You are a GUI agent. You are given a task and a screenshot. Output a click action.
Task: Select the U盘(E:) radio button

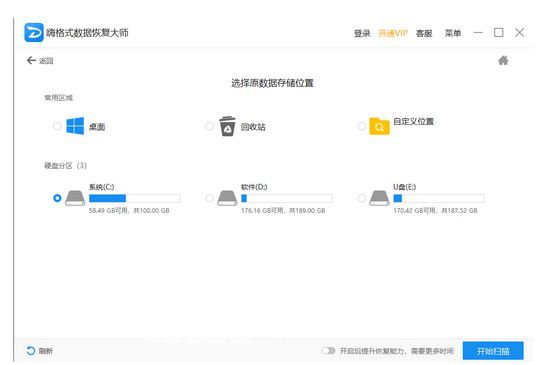click(362, 198)
